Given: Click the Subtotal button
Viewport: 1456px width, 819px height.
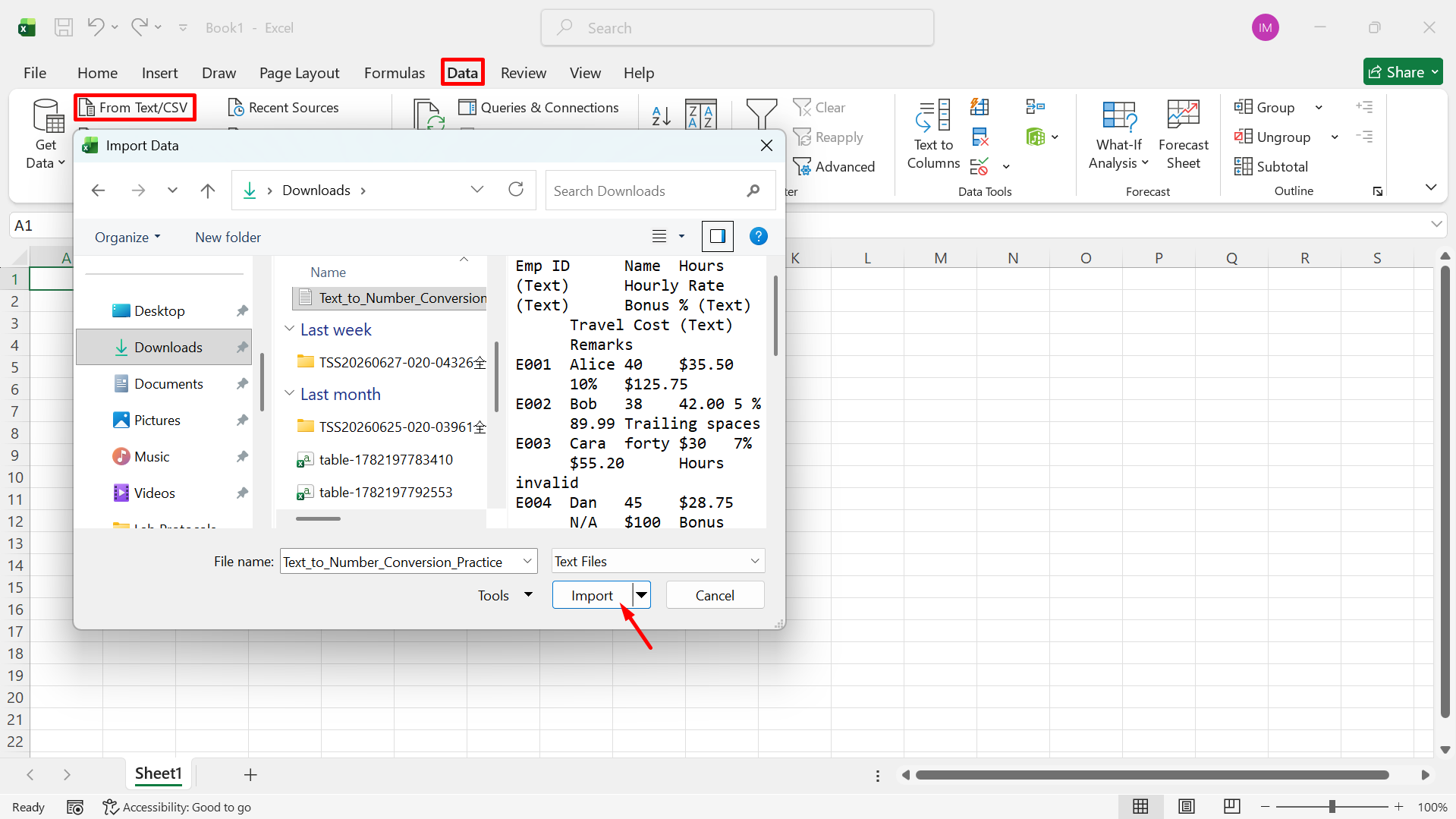Looking at the screenshot, I should [1271, 166].
